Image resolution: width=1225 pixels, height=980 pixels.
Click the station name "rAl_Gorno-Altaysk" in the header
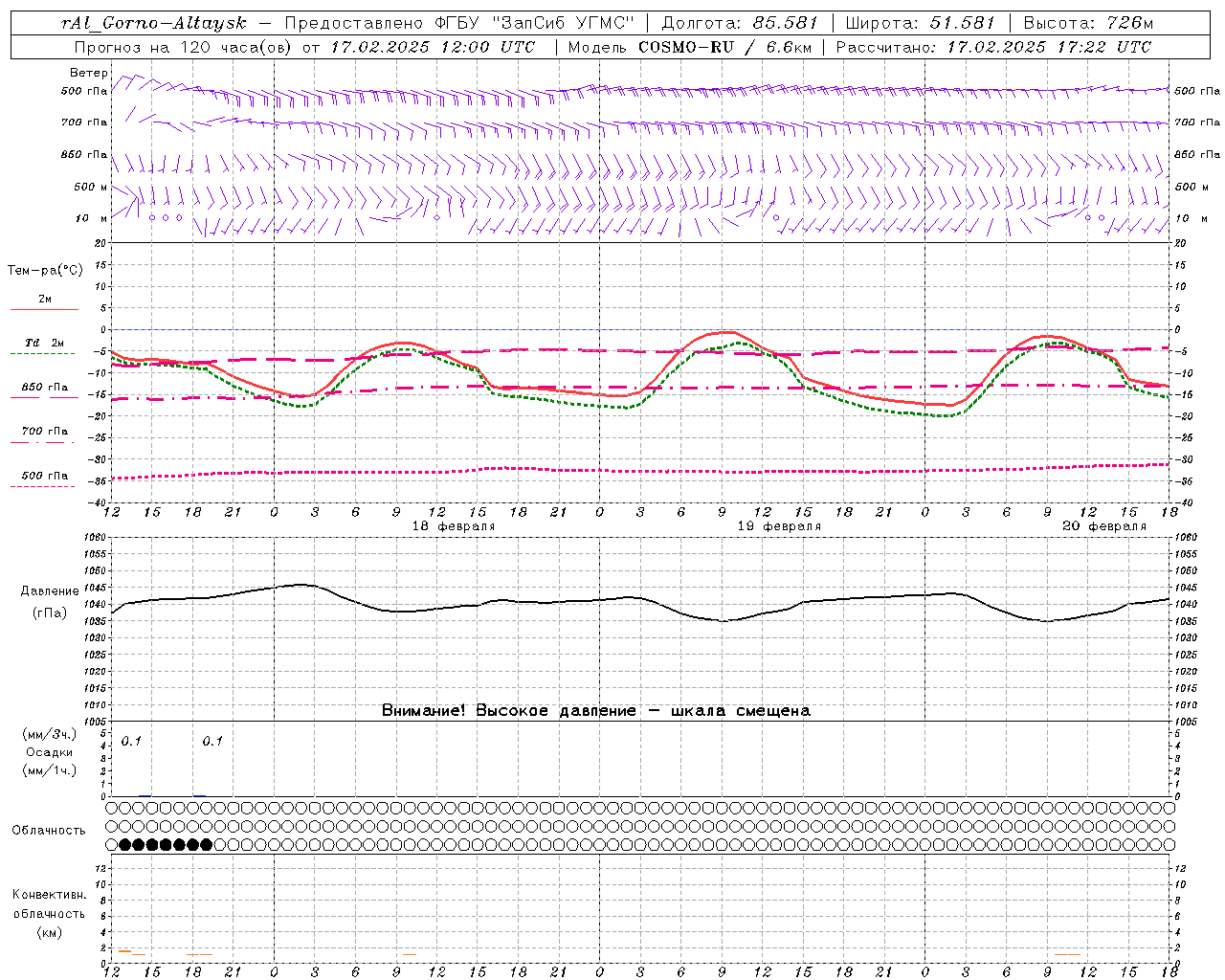coord(154,23)
